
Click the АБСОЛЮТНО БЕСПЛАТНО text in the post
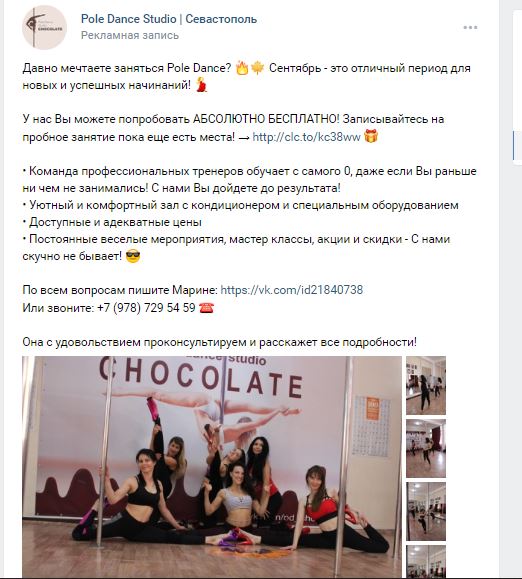[x=265, y=119]
